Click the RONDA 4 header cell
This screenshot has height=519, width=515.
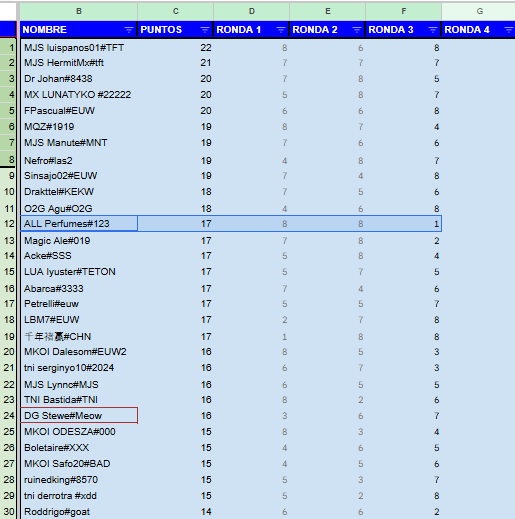(479, 30)
